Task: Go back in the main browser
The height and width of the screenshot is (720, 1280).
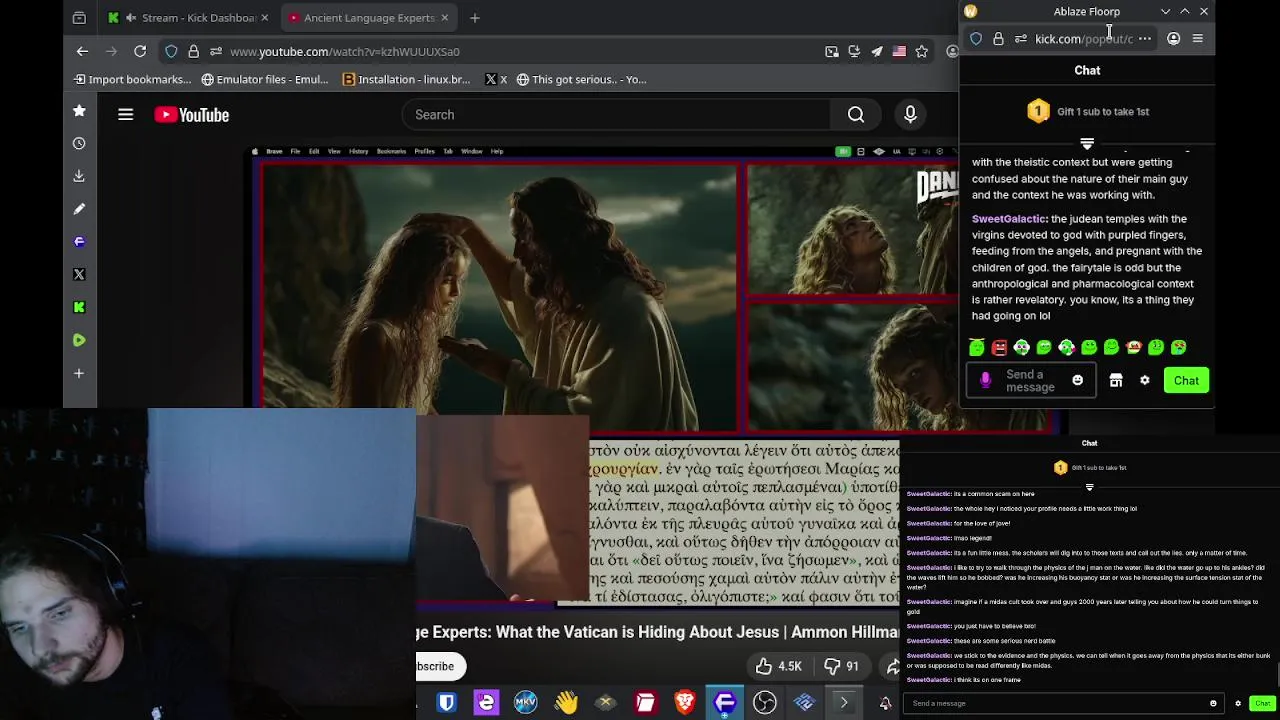Action: click(82, 51)
